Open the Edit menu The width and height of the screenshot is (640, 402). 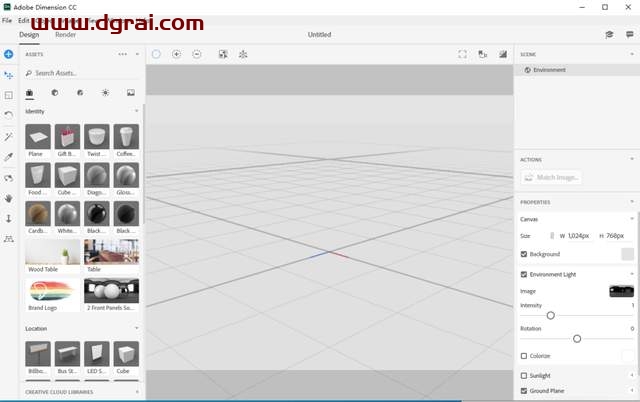tap(23, 20)
